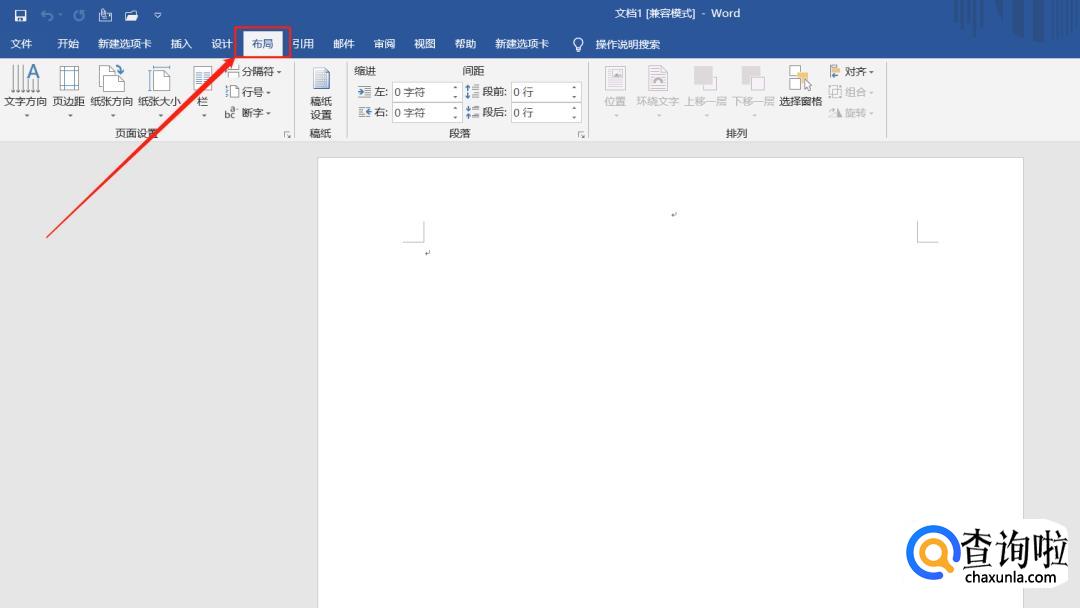Expand the 断字 hyphenation dropdown

[x=249, y=113]
